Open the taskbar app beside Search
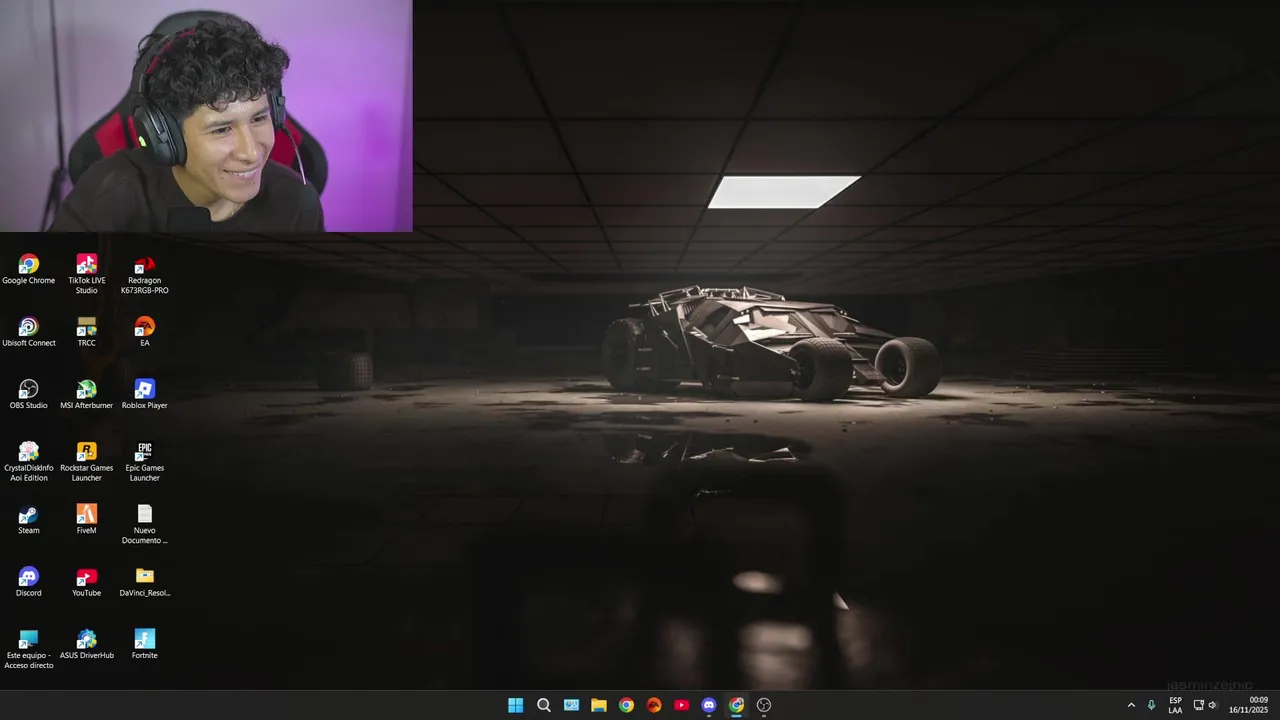 [571, 705]
